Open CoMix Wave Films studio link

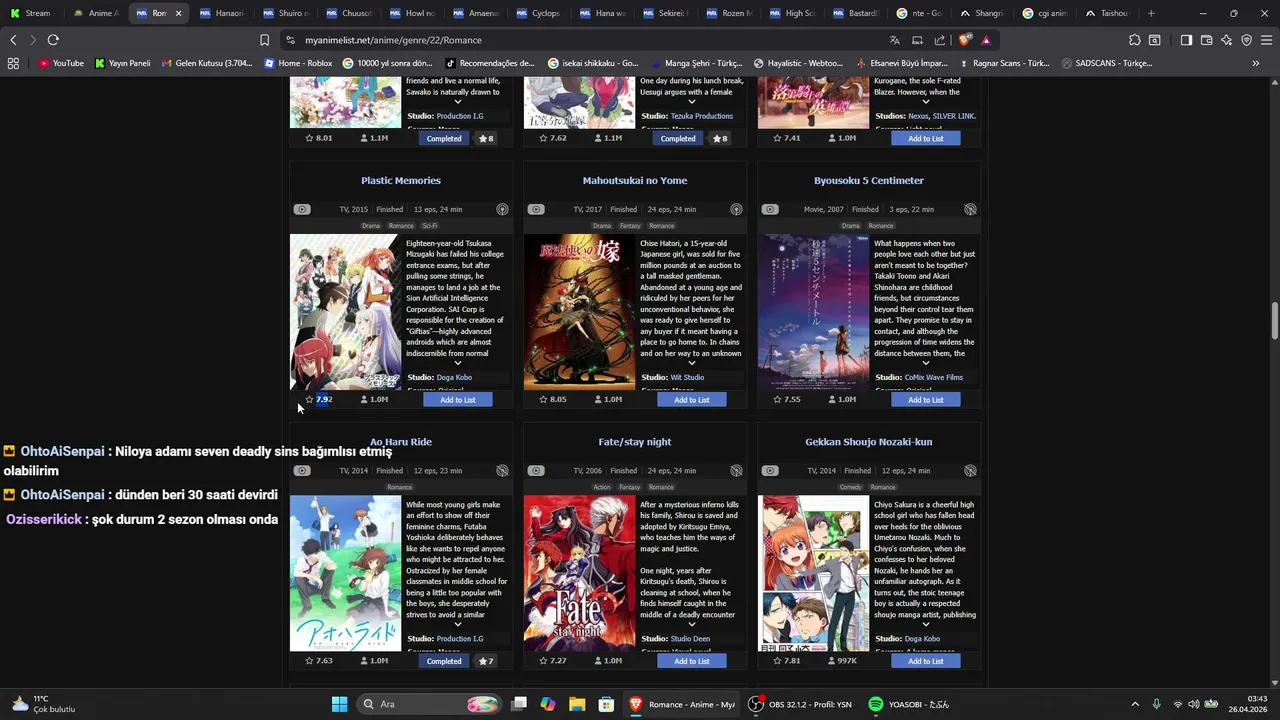[934, 377]
